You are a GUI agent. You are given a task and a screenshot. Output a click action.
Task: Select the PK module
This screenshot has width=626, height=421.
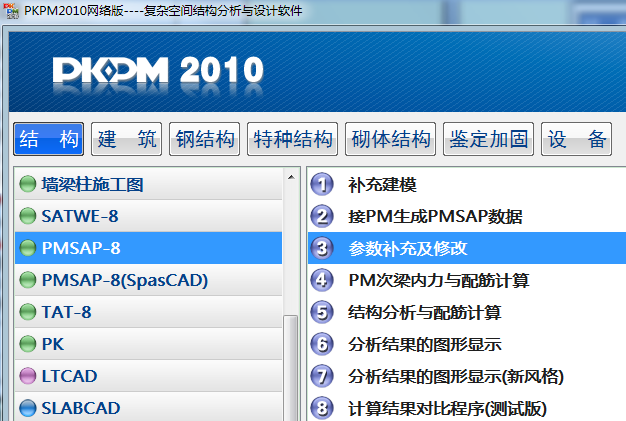pos(149,344)
